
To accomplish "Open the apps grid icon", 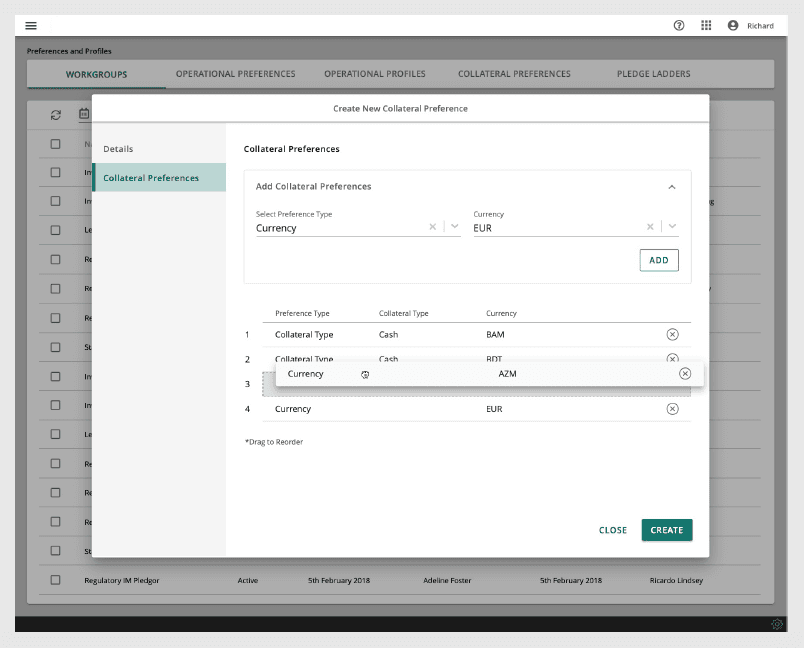I will (x=706, y=25).
